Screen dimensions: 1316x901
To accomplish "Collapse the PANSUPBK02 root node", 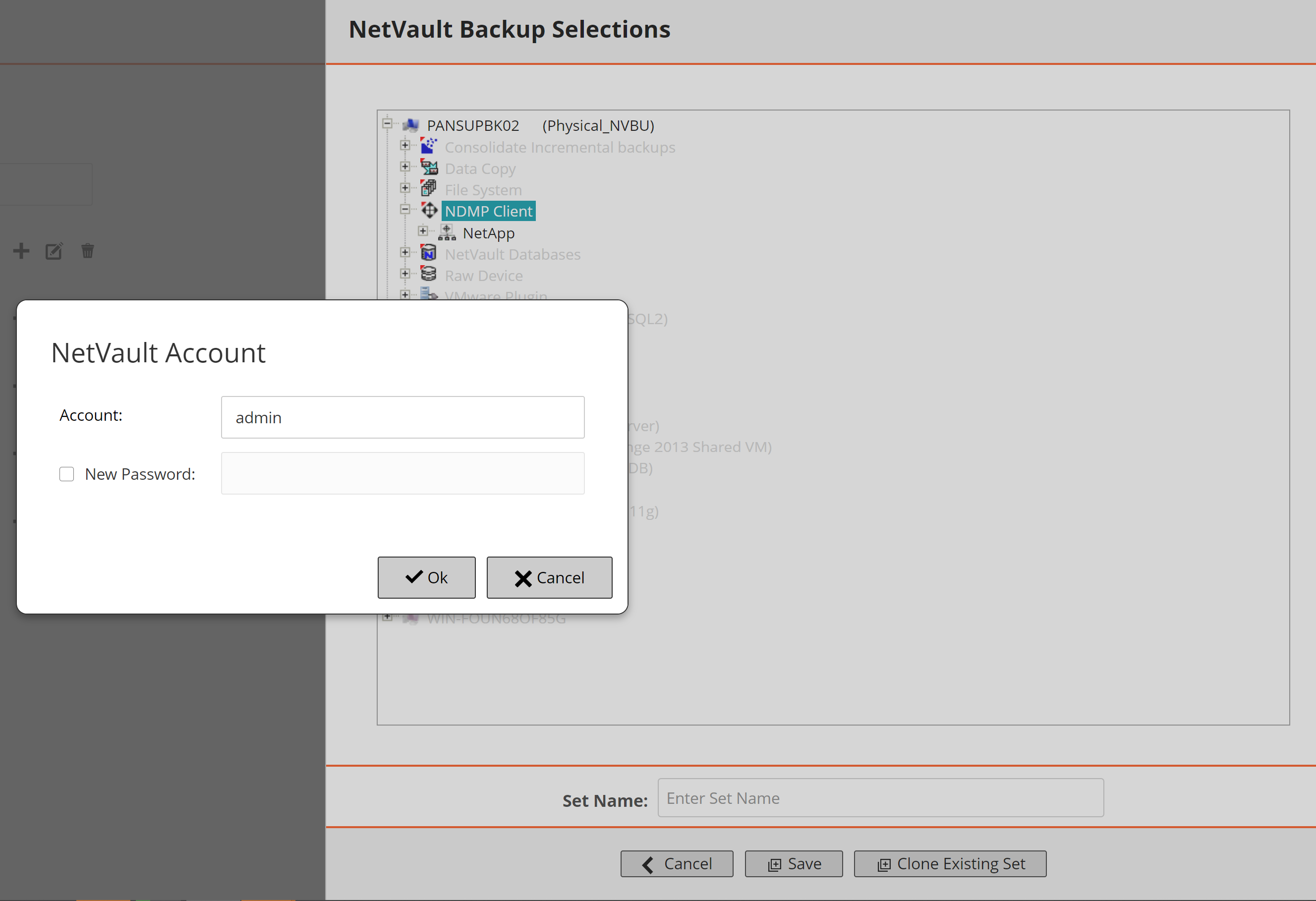I will 387,123.
